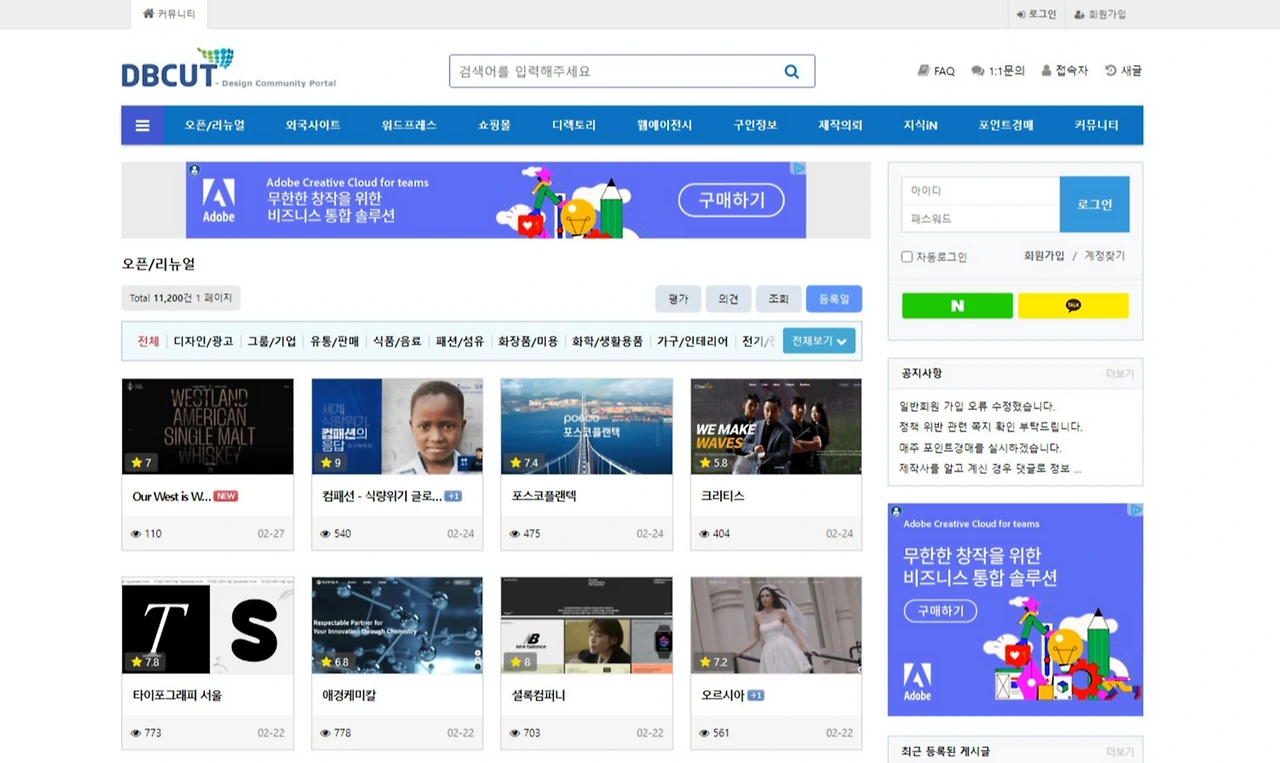Screen dimensions: 1280x763
Task: Open the 컴패션 thumbnail image
Action: [397, 426]
